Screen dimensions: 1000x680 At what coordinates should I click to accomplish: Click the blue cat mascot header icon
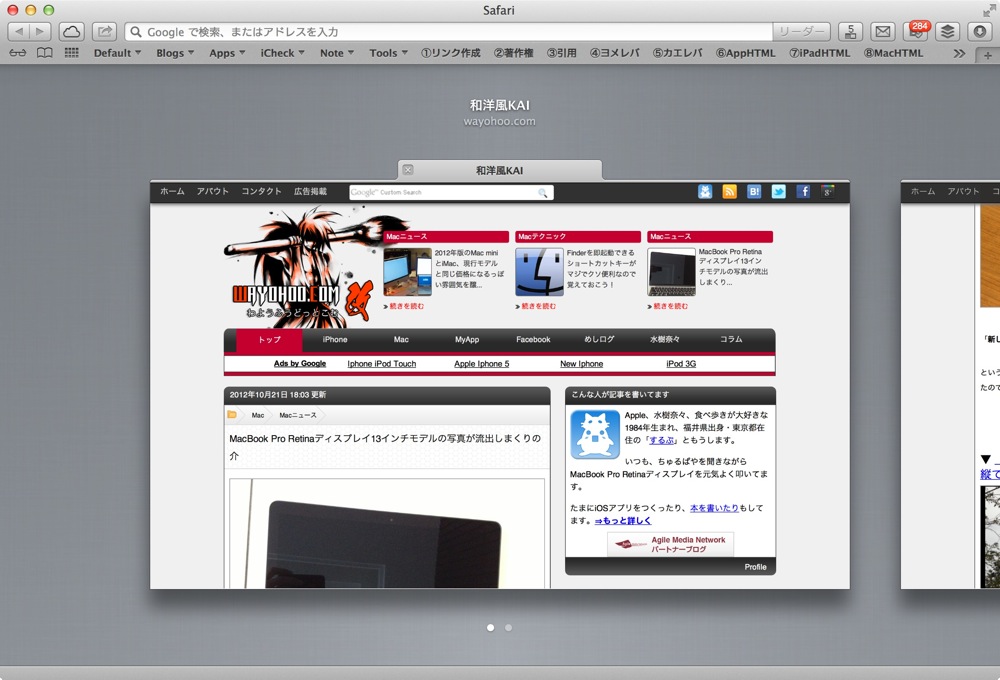tap(705, 191)
